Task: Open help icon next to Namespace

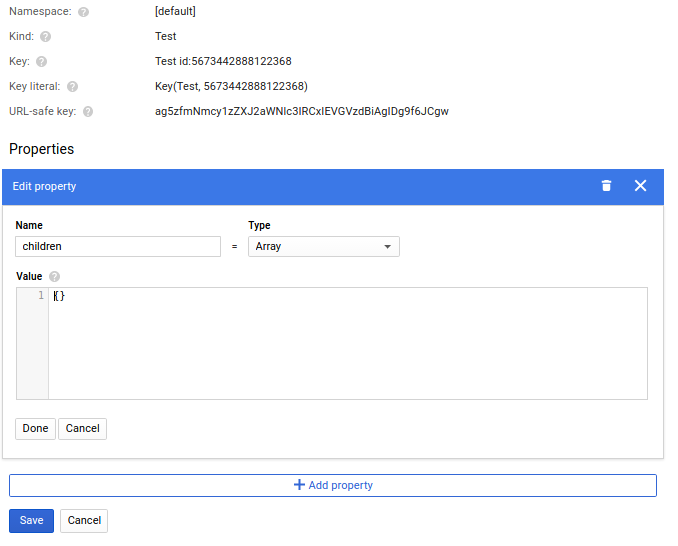Action: coord(83,12)
